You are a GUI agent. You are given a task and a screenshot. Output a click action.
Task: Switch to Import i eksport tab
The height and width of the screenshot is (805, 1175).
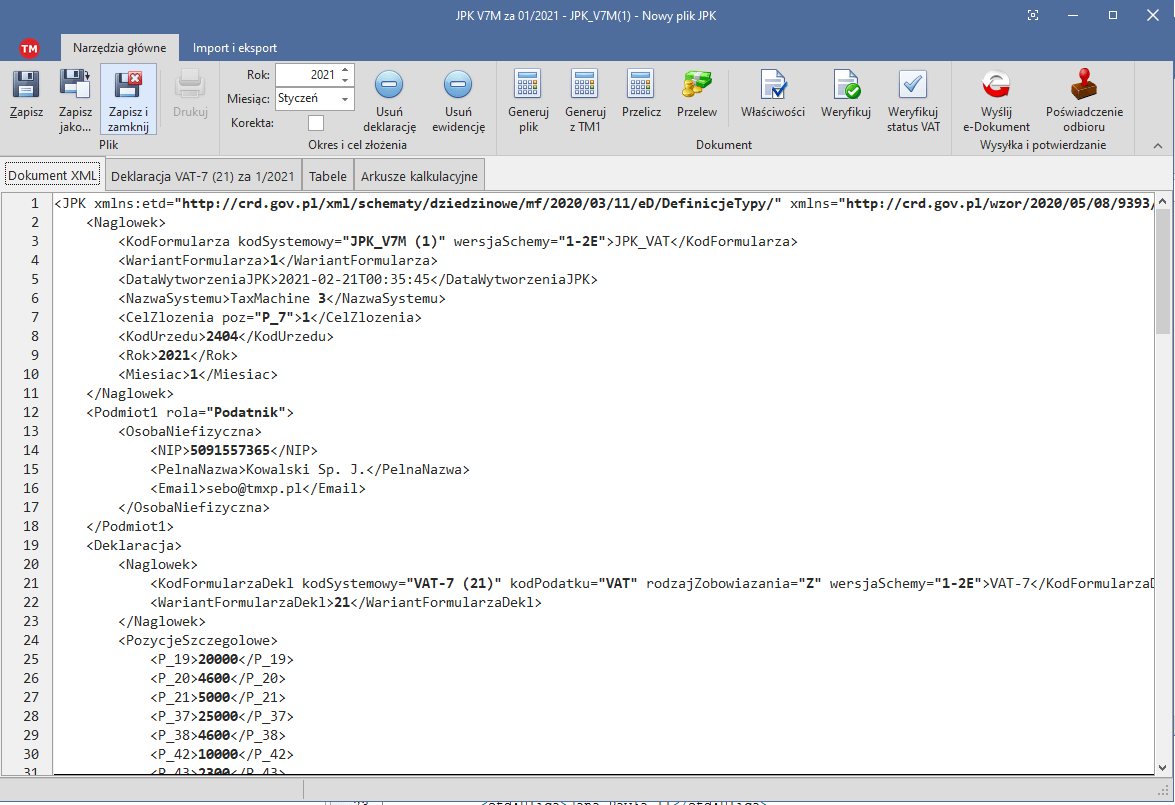(235, 48)
